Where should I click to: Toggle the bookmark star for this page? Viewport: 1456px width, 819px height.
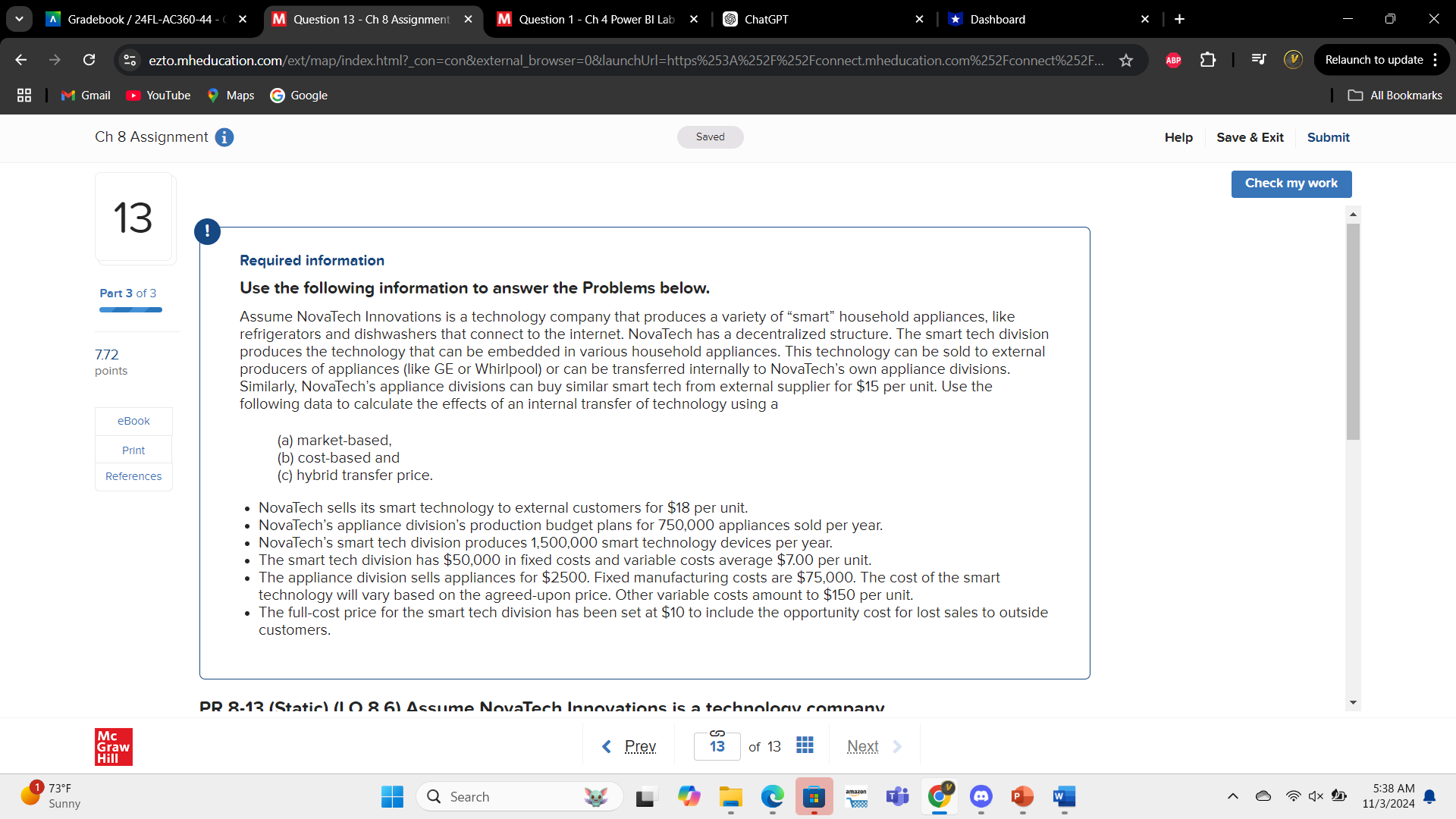(x=1127, y=60)
